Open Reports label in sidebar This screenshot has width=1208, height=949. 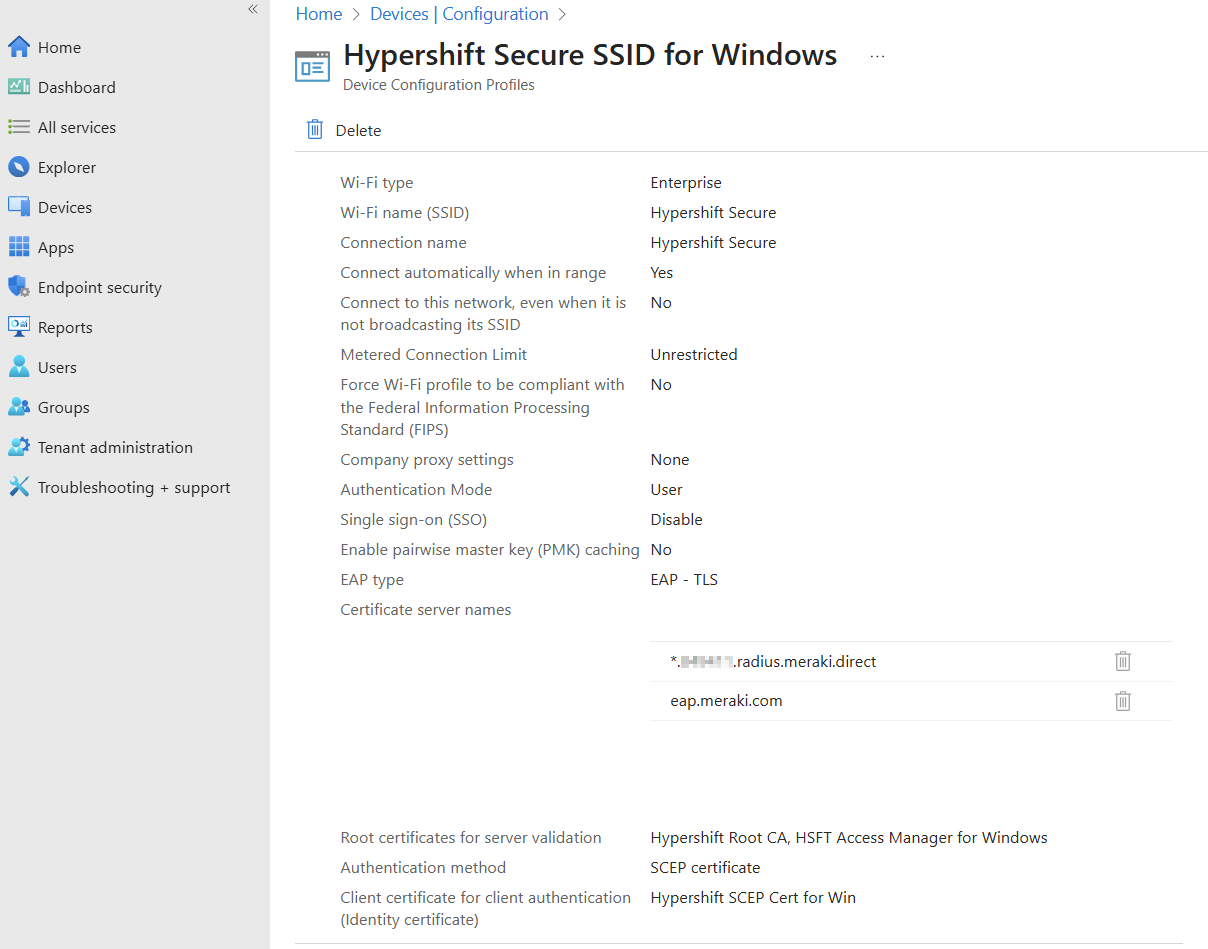click(x=65, y=327)
